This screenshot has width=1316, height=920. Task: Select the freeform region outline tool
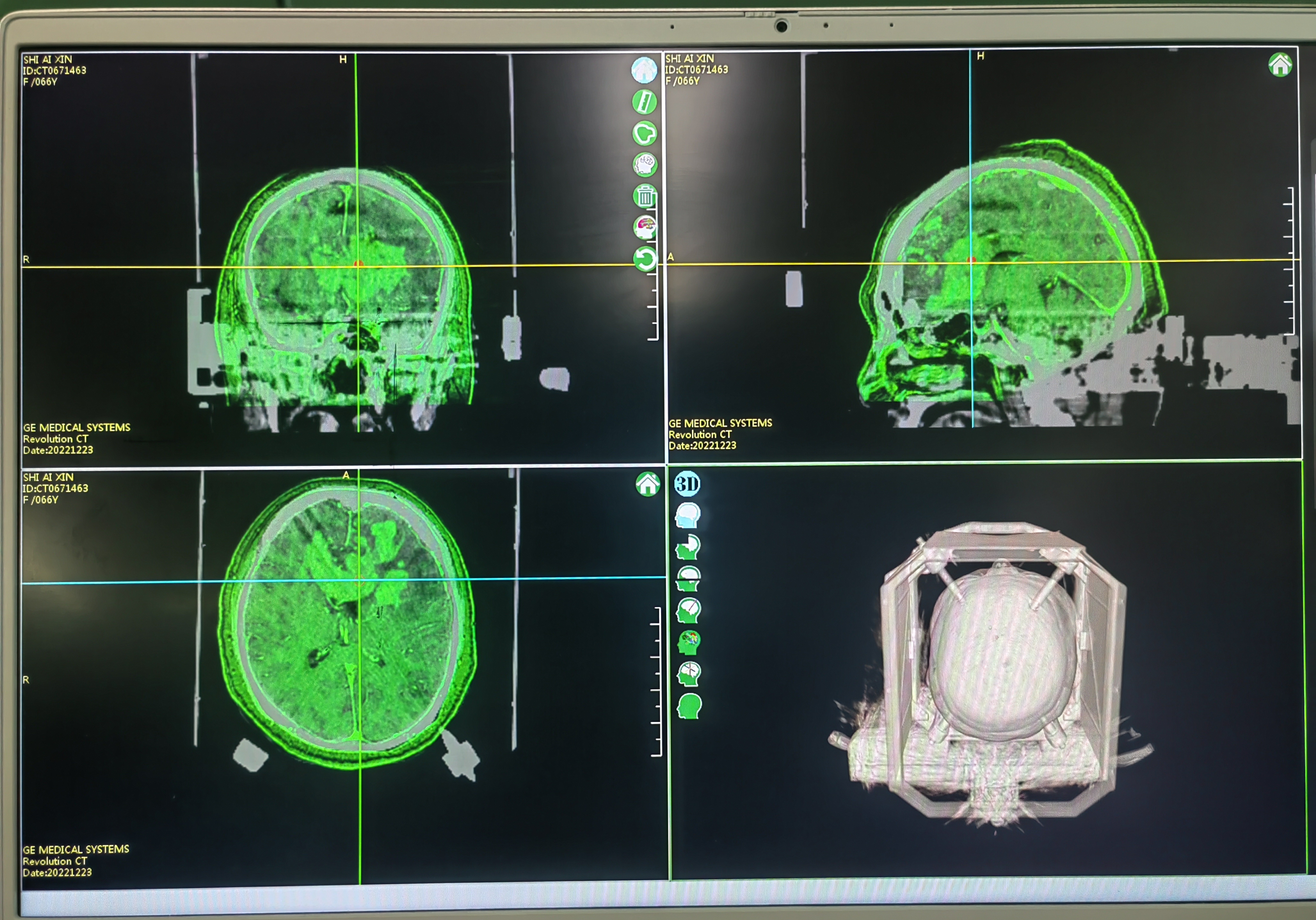coord(644,134)
